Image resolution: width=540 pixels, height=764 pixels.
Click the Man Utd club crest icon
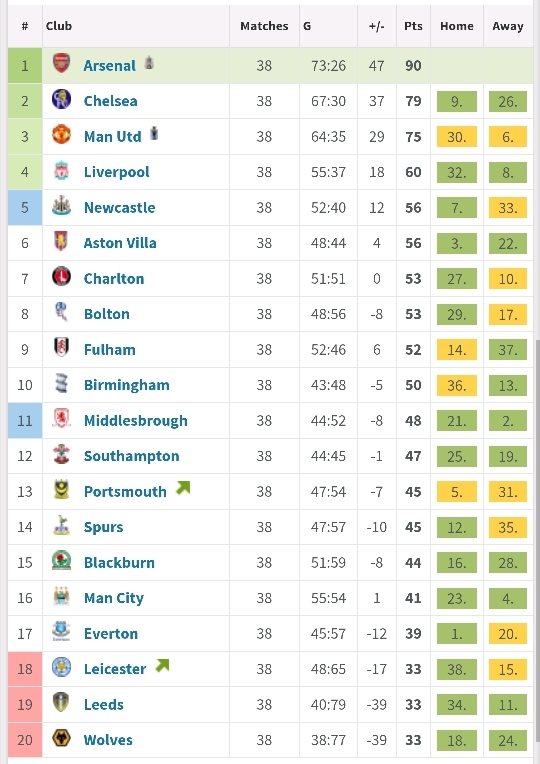pos(61,135)
